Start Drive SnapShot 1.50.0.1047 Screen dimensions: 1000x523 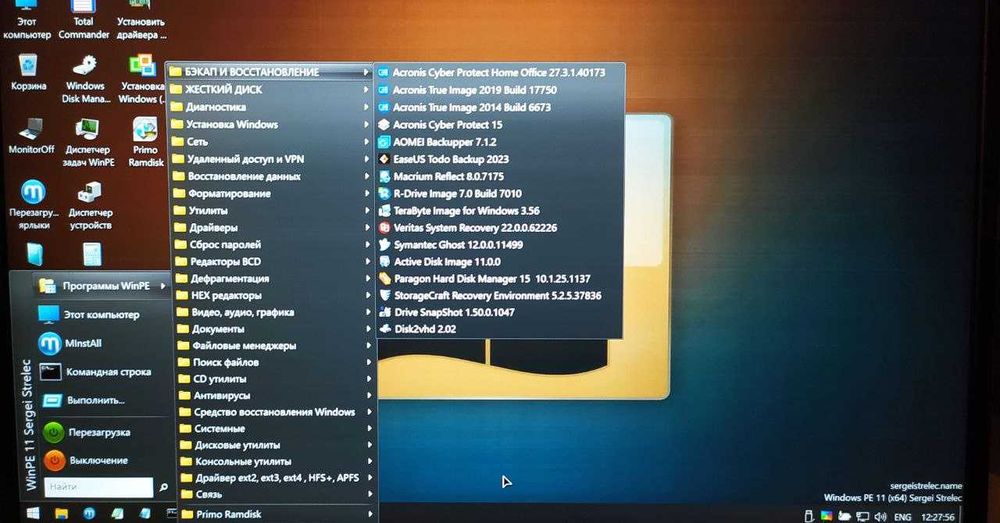(x=499, y=312)
